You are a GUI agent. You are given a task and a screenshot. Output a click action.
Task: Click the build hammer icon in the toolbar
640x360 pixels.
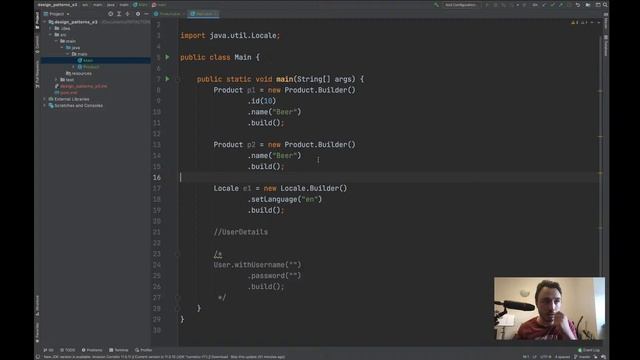tap(436, 5)
